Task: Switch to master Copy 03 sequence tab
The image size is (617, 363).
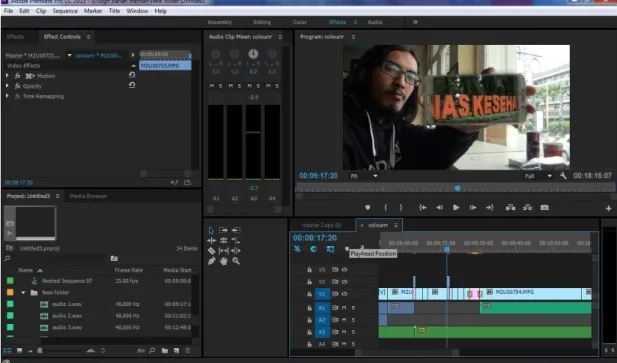Action: point(321,225)
